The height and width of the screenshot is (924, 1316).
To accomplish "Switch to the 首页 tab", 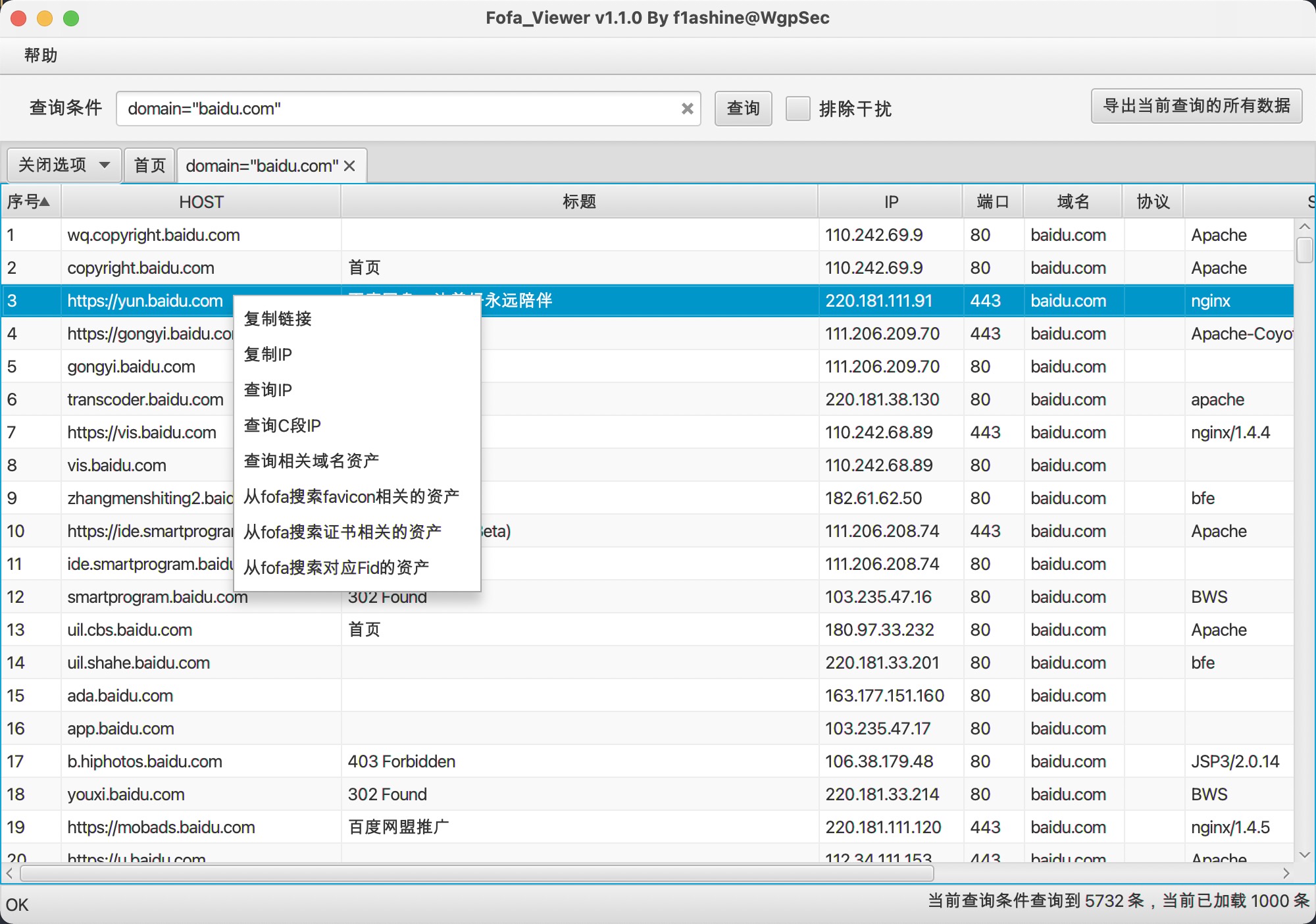I will [x=149, y=165].
